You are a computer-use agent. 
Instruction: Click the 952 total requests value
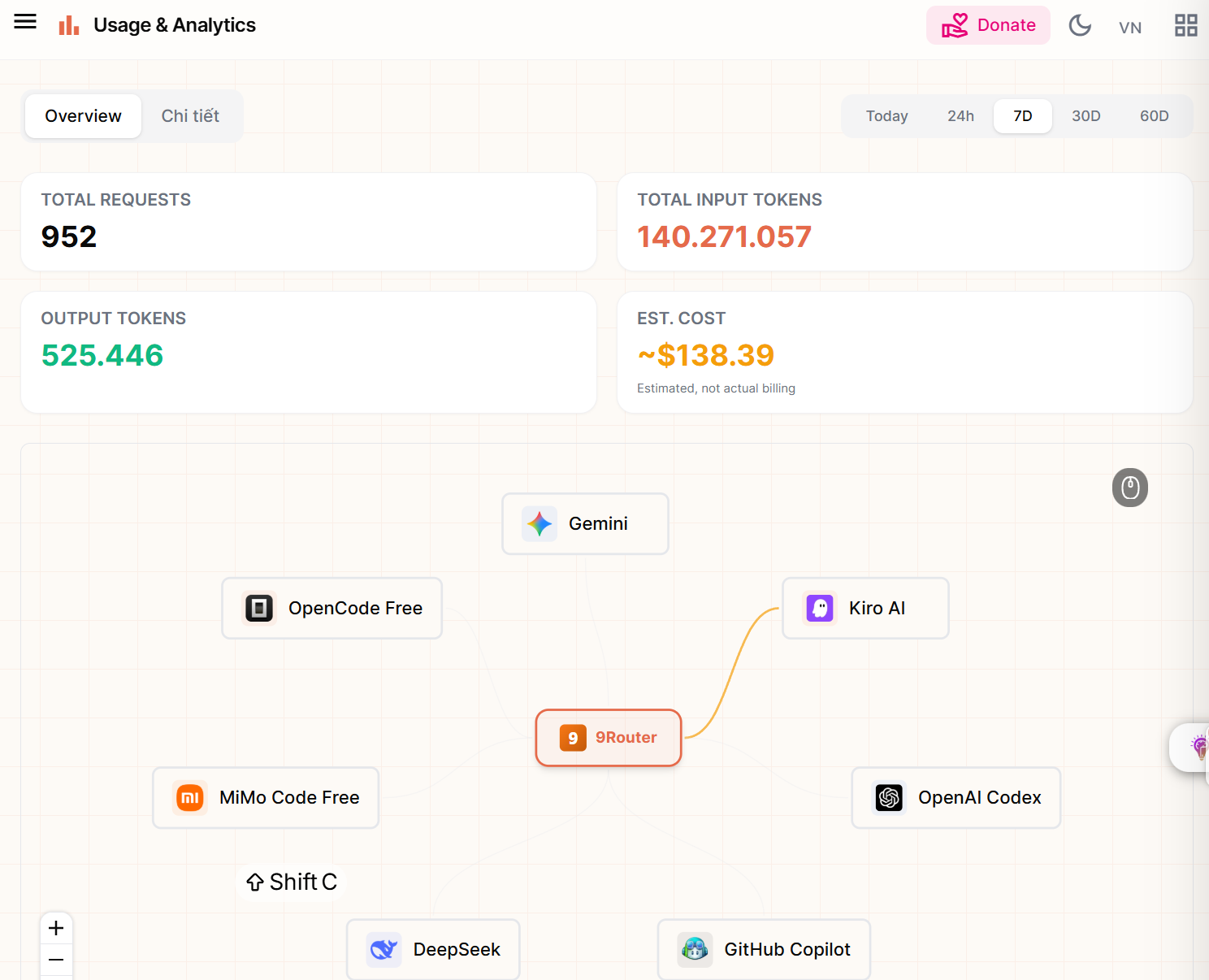[69, 236]
